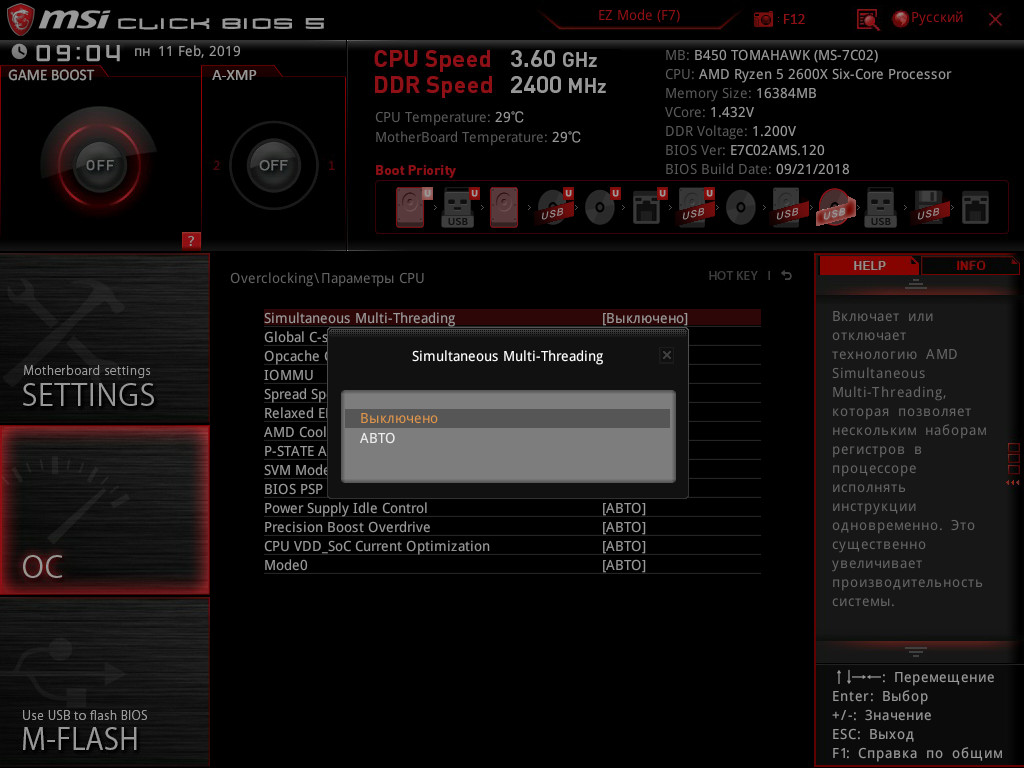Toggle the A-XMP OFF knob
This screenshot has height=768, width=1024.
tap(273, 165)
